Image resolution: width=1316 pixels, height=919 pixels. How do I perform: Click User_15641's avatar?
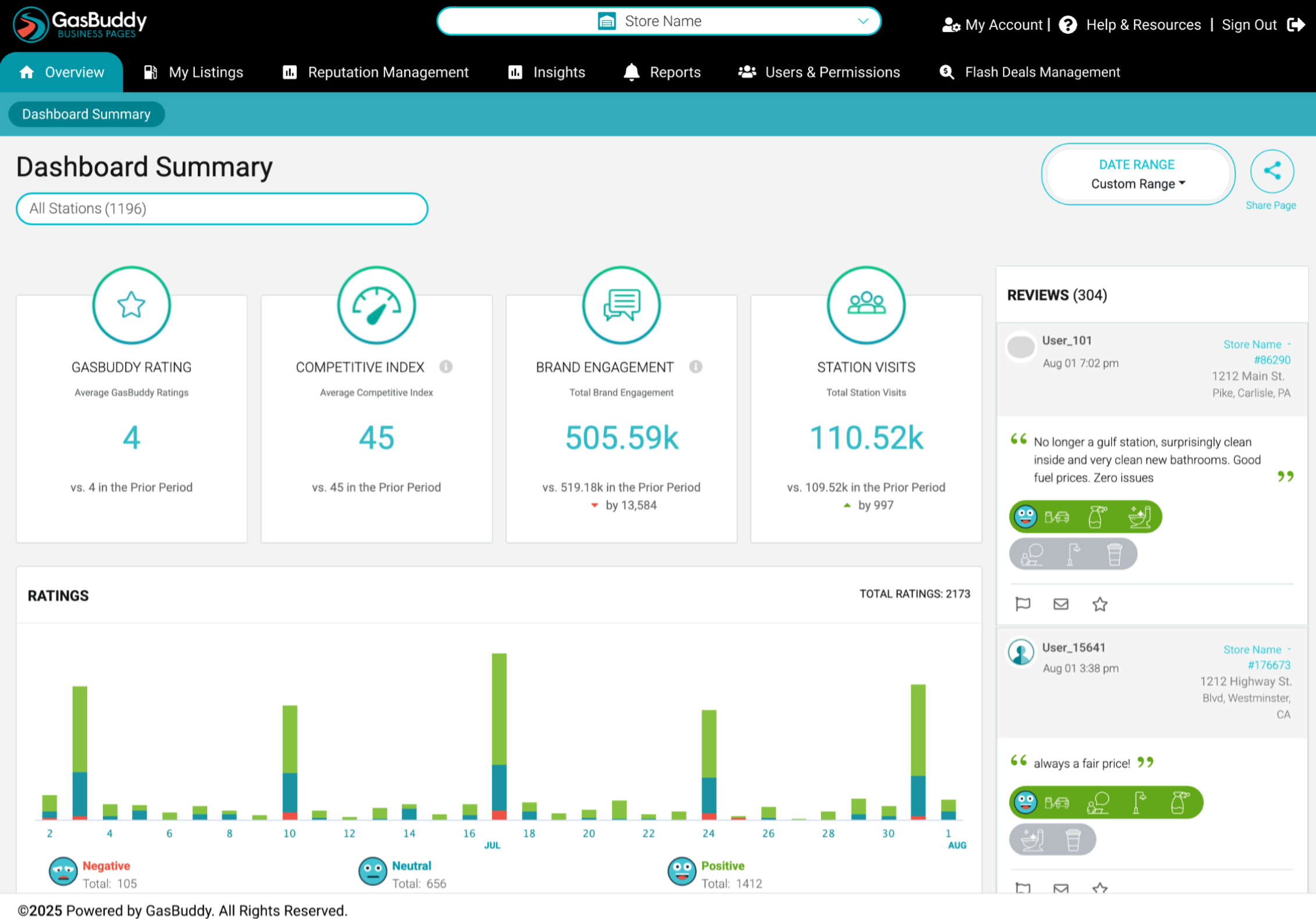(1021, 653)
